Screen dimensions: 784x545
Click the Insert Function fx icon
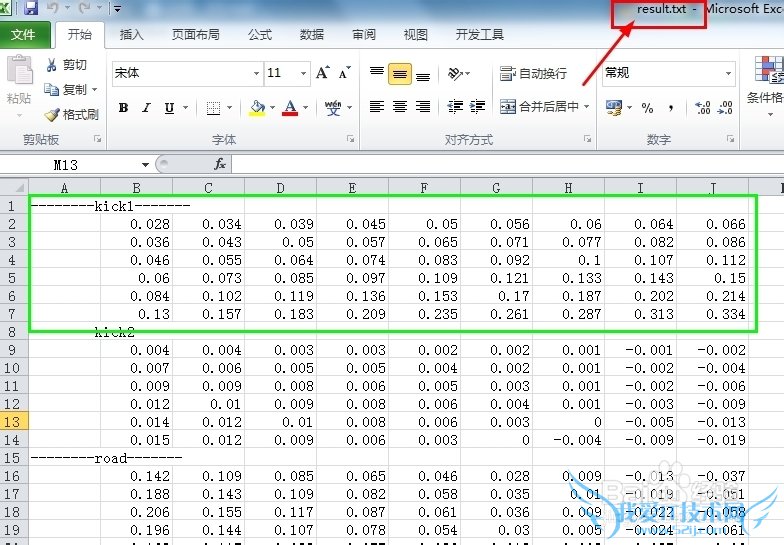tap(220, 164)
